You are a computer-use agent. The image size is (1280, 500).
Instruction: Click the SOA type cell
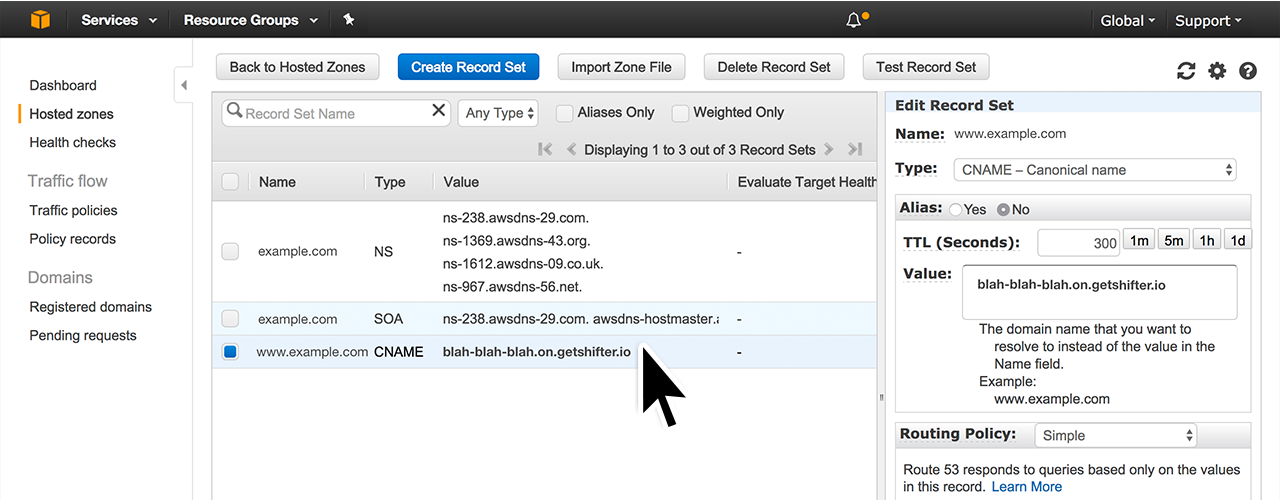pos(389,319)
